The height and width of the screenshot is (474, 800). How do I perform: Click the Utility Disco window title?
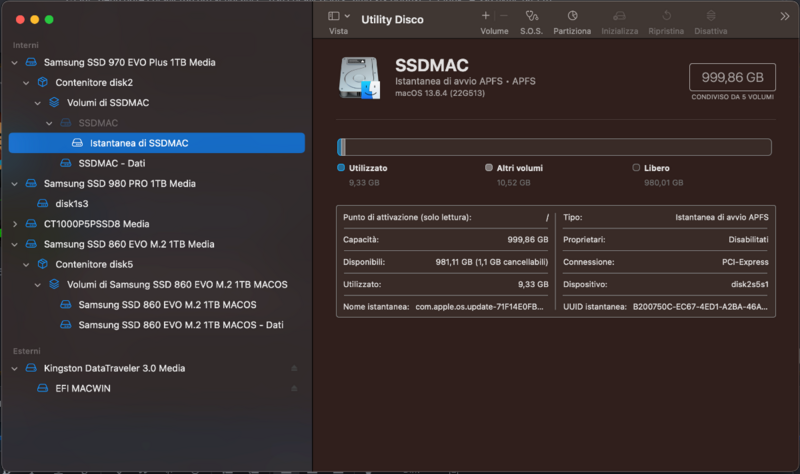(392, 19)
